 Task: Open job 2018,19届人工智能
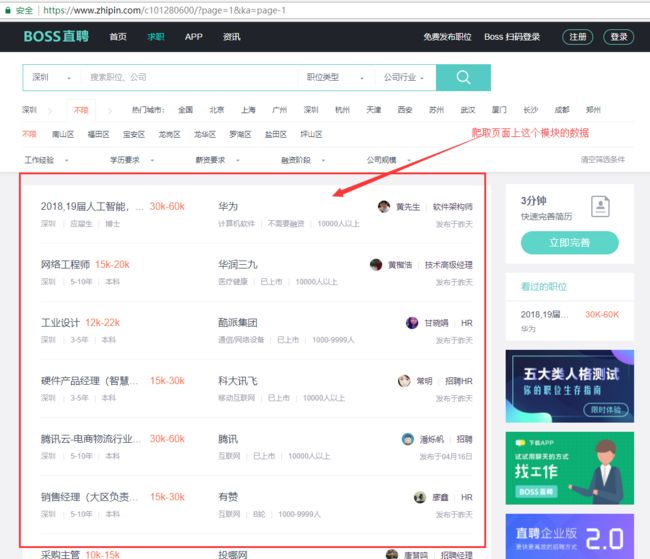(92, 207)
